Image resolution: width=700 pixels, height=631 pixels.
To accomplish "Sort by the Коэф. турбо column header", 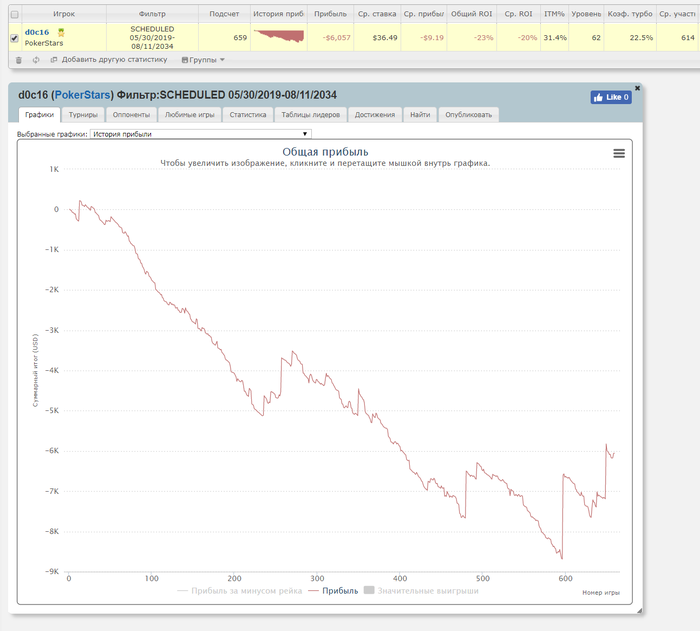I will (x=630, y=14).
